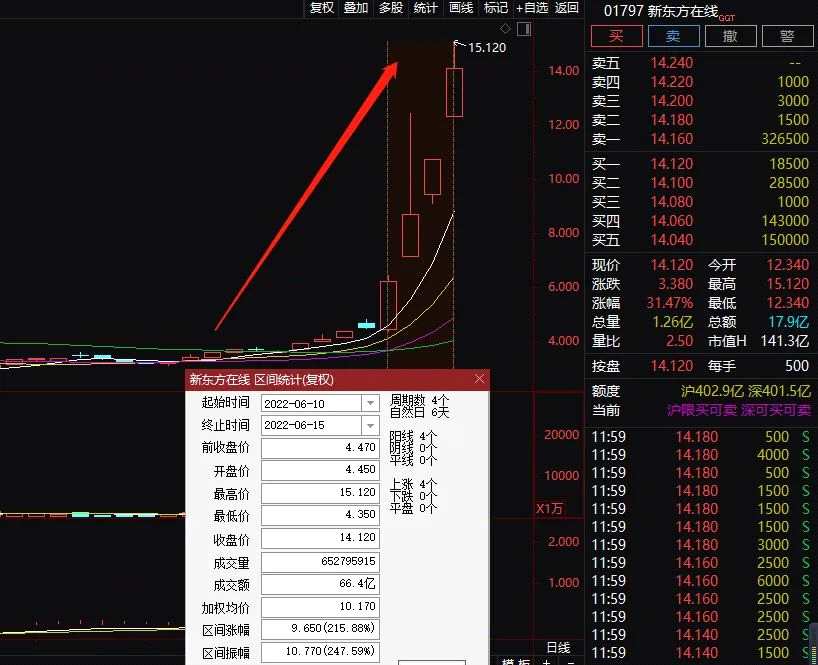The image size is (818, 665).
Task: Click the diamond icon above the chart
Action: click(x=505, y=29)
